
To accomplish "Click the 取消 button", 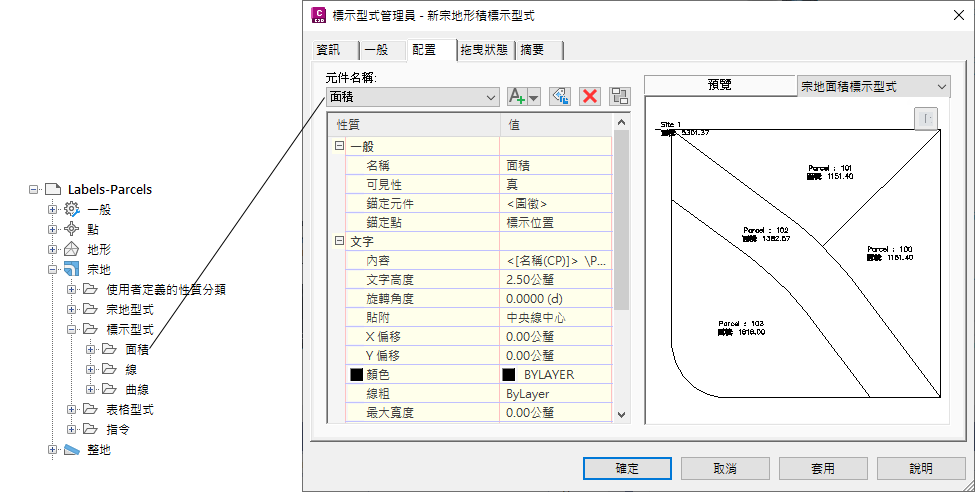I will [725, 468].
